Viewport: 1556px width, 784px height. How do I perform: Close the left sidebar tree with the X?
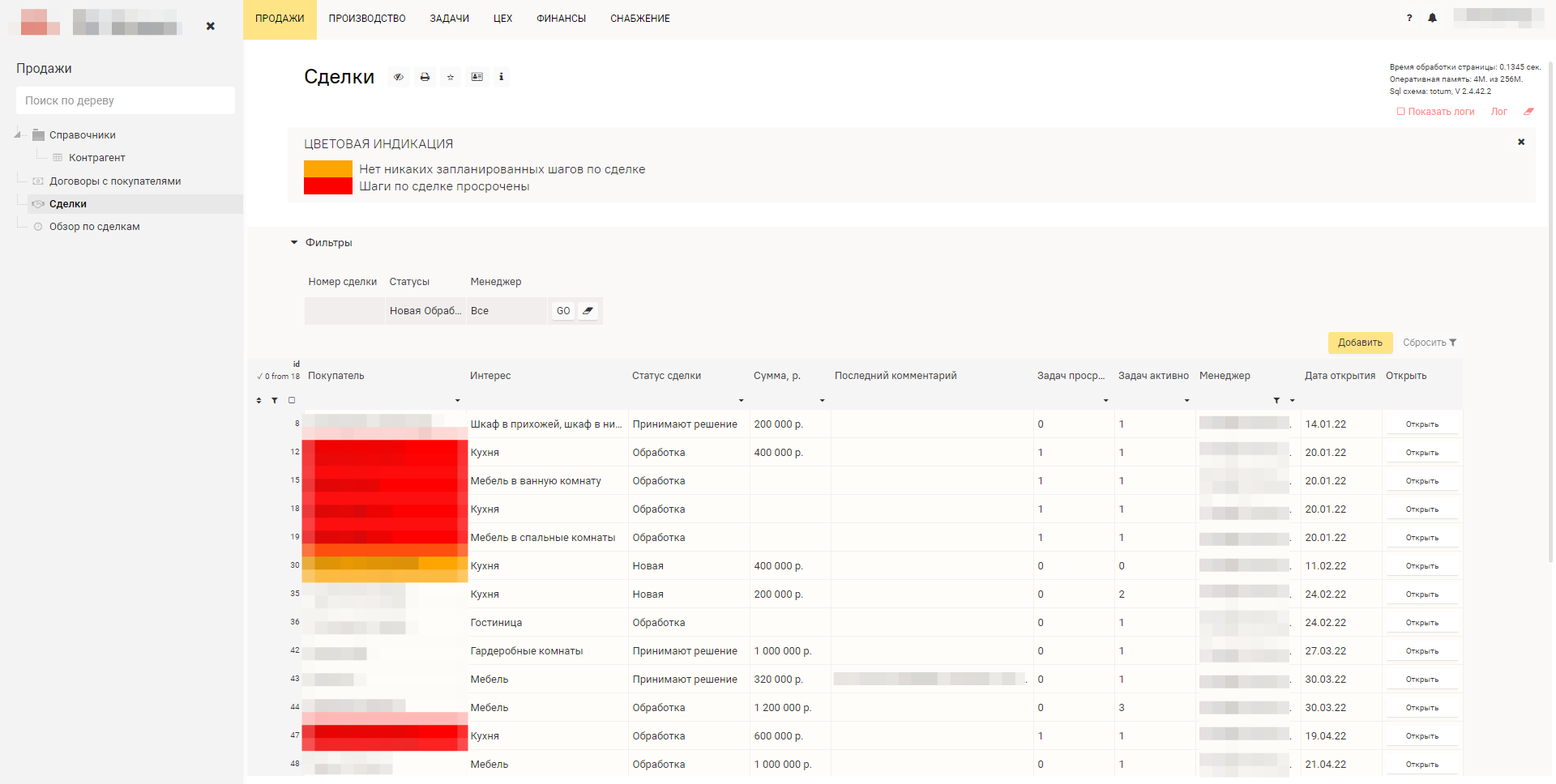tap(211, 26)
